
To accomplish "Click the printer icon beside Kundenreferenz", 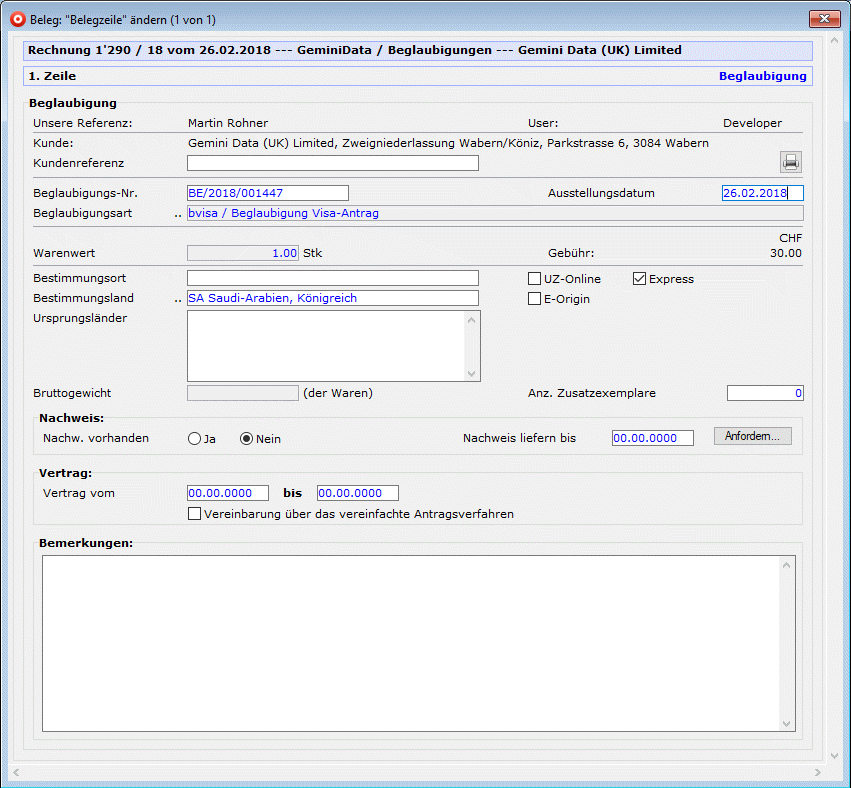I will (x=791, y=163).
